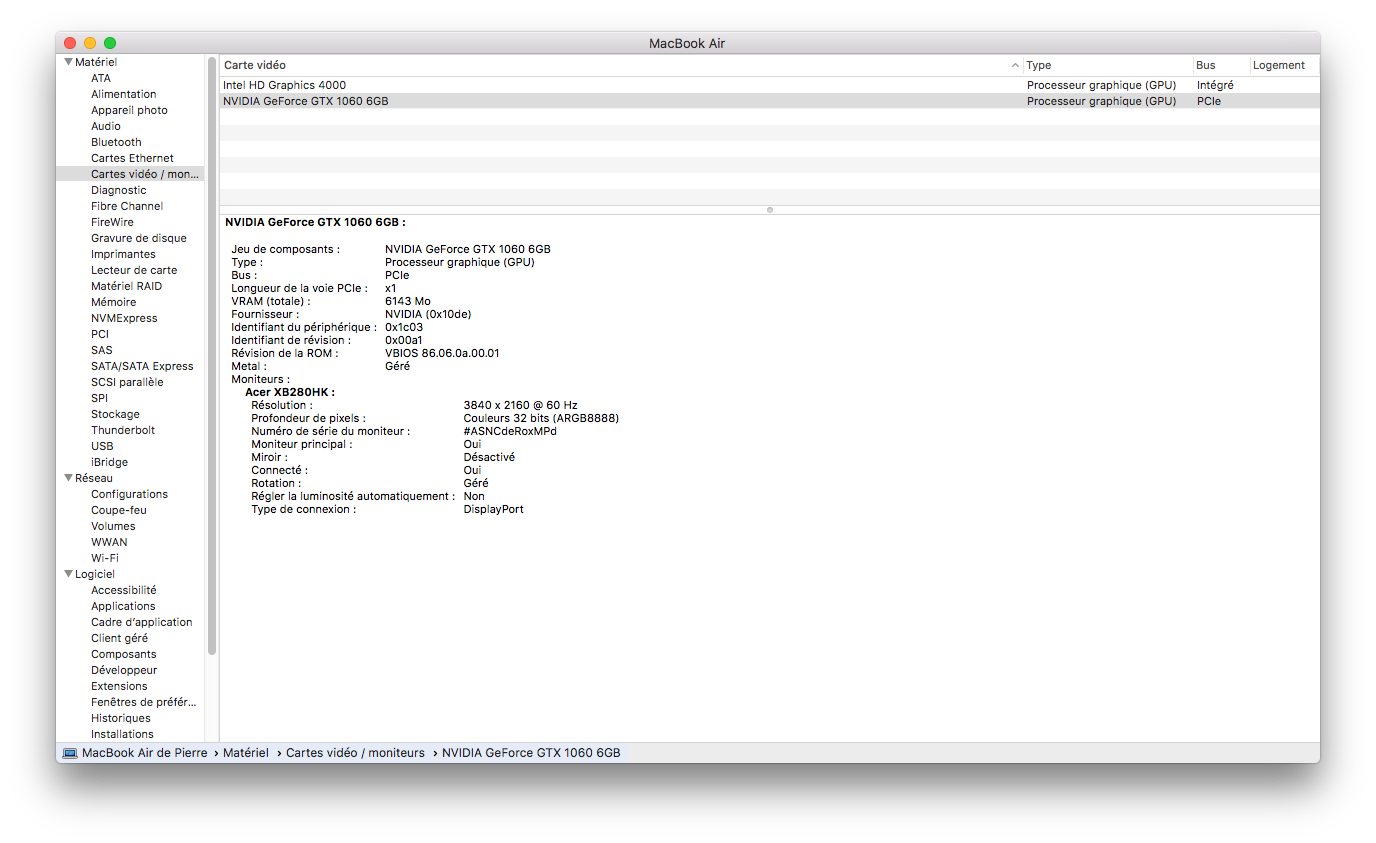Viewport: 1376px width, 843px height.
Task: Open ATA in the sidebar
Action: tap(101, 78)
